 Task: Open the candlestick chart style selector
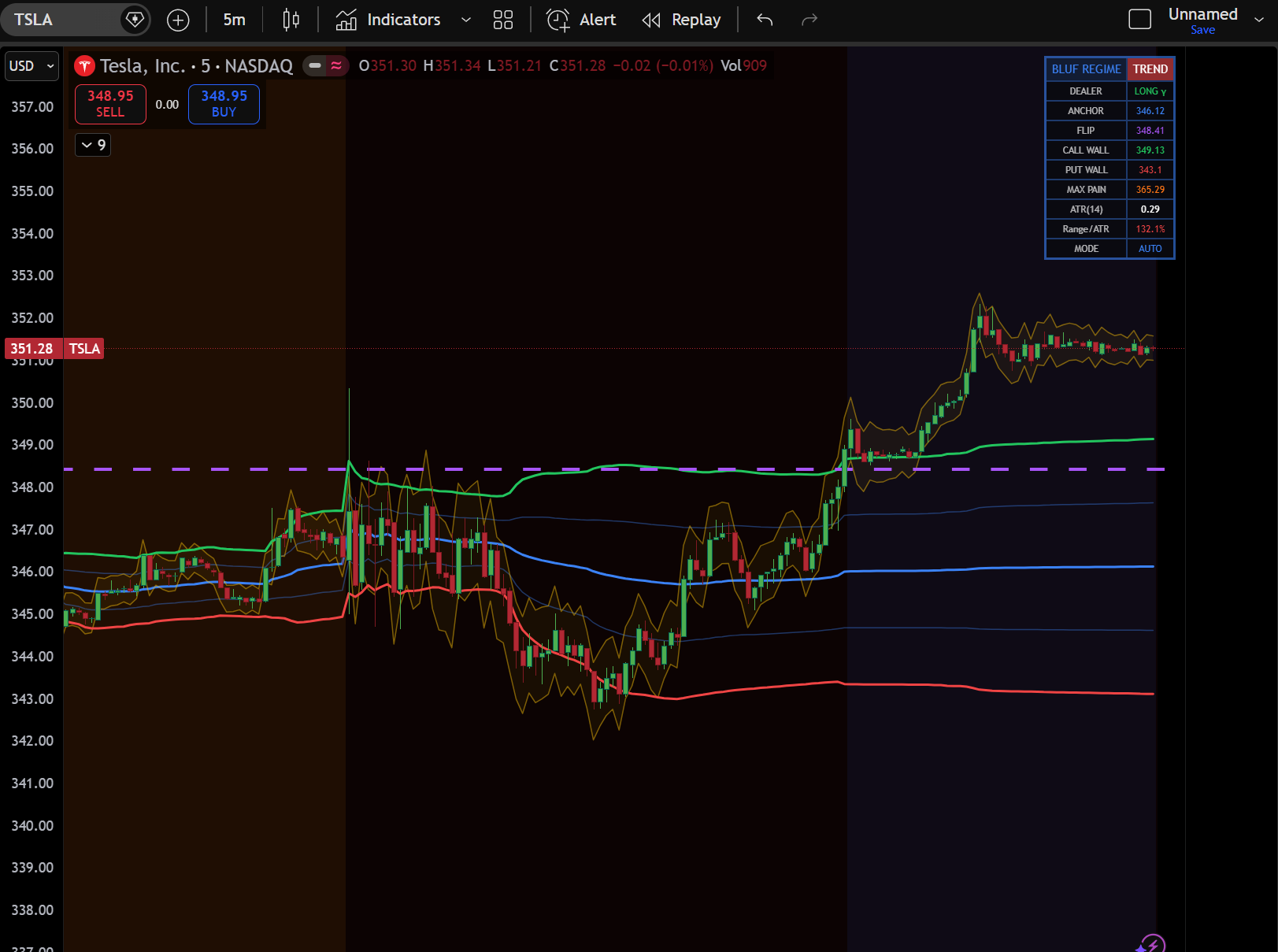[x=291, y=20]
